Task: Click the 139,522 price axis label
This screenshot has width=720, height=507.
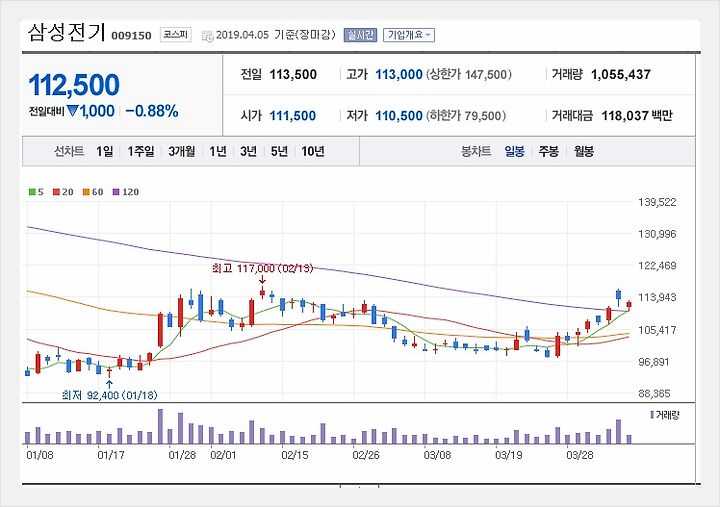Action: 657,203
